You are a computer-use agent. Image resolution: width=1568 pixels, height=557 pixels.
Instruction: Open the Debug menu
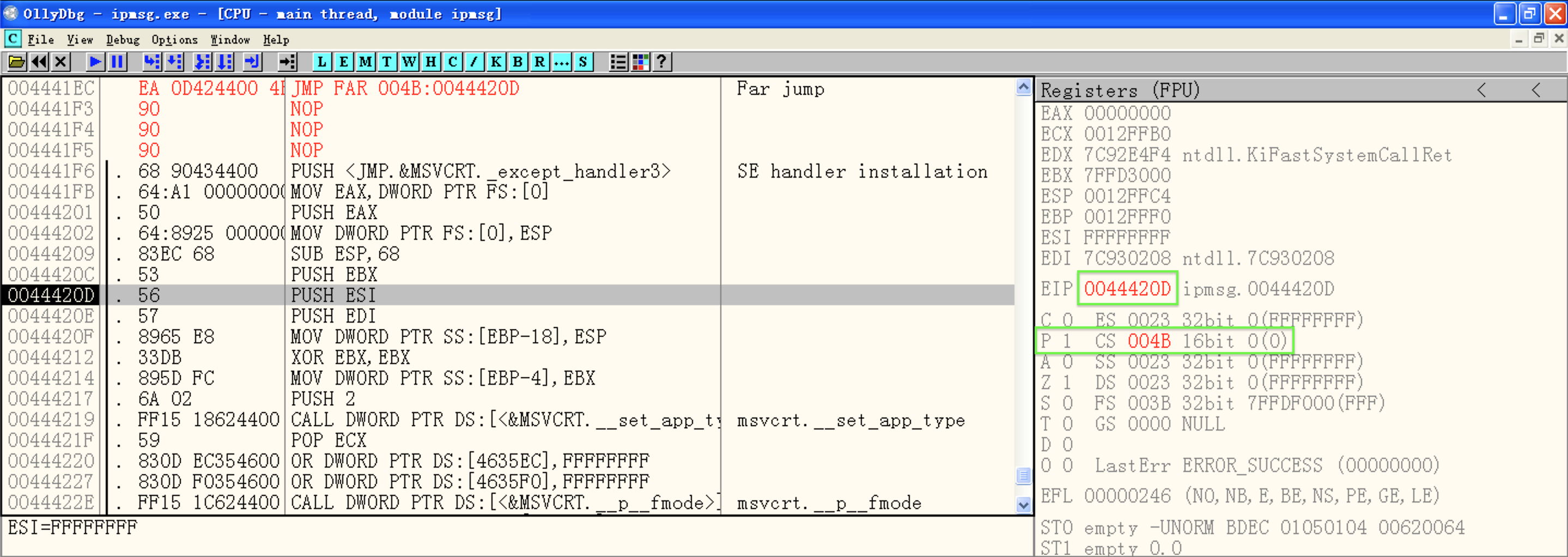(x=123, y=40)
